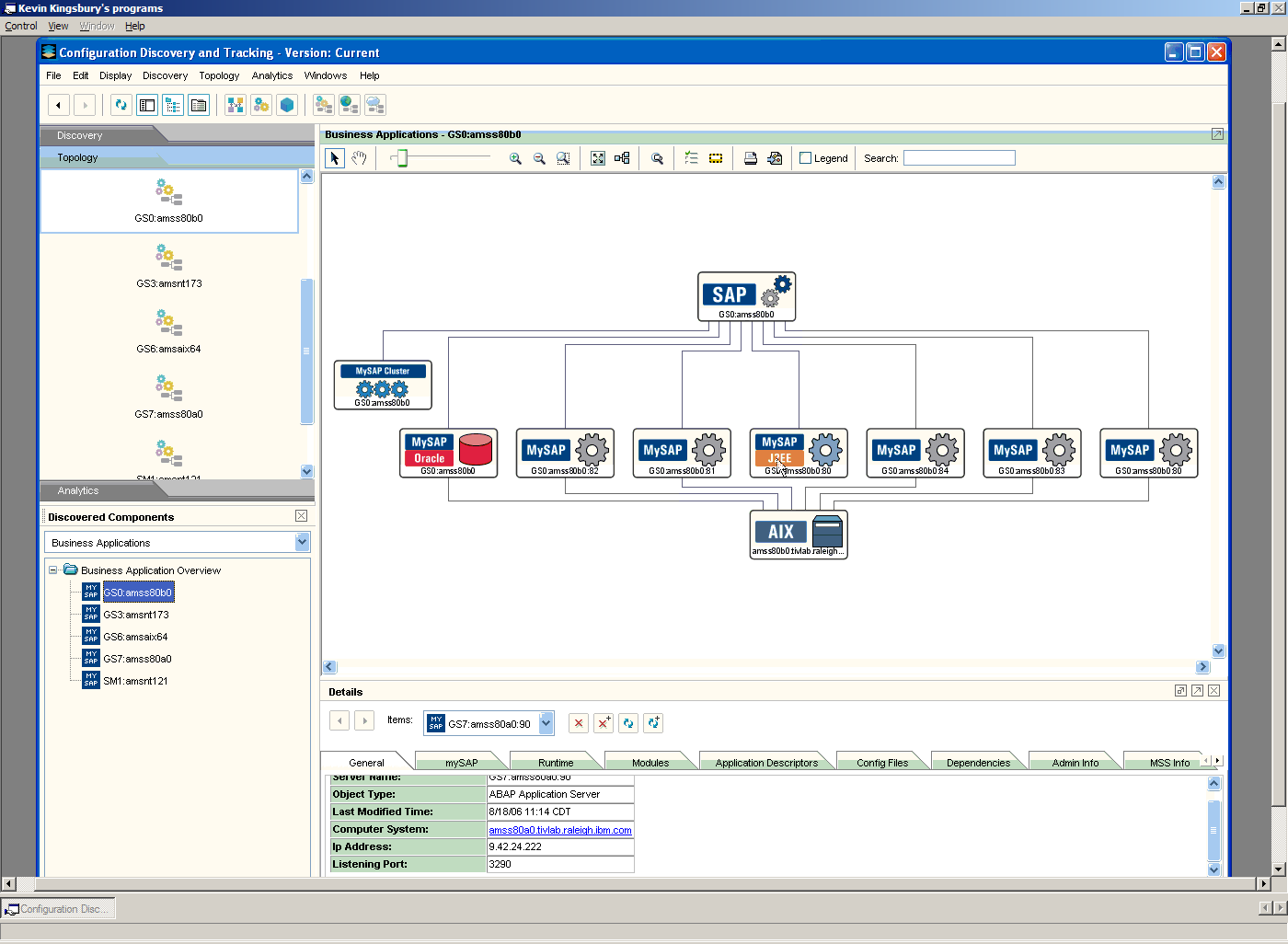Select GS6:amsaix64 in the tree
The width and height of the screenshot is (1288, 944).
[x=135, y=637]
